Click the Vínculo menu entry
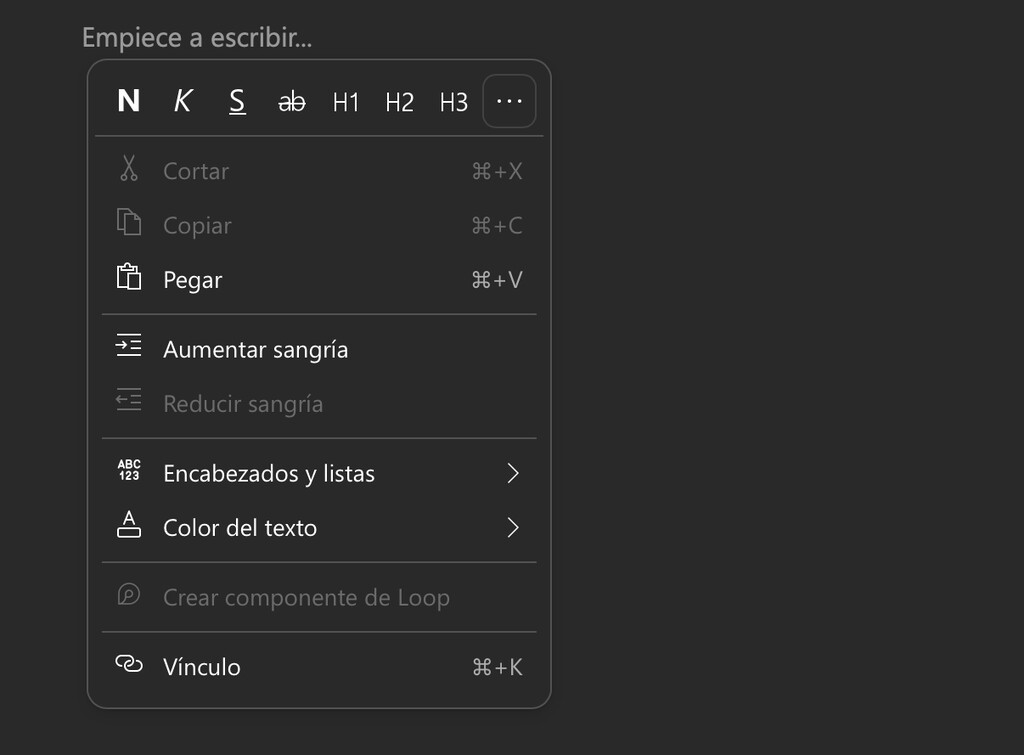Image resolution: width=1024 pixels, height=755 pixels. (x=202, y=665)
